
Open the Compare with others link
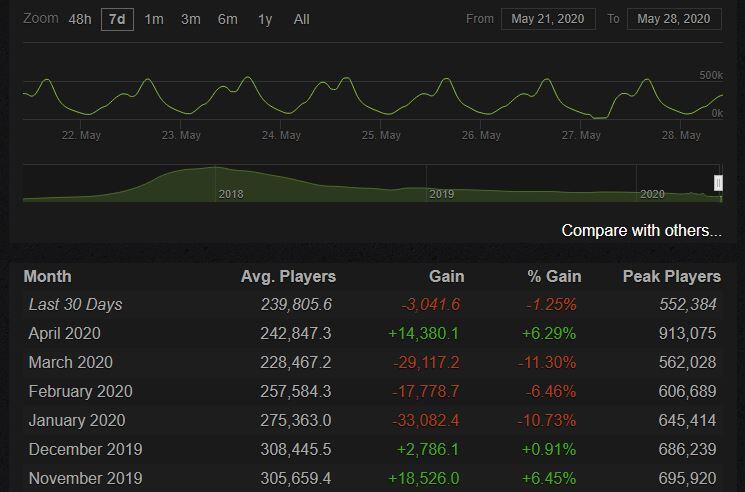(x=641, y=230)
